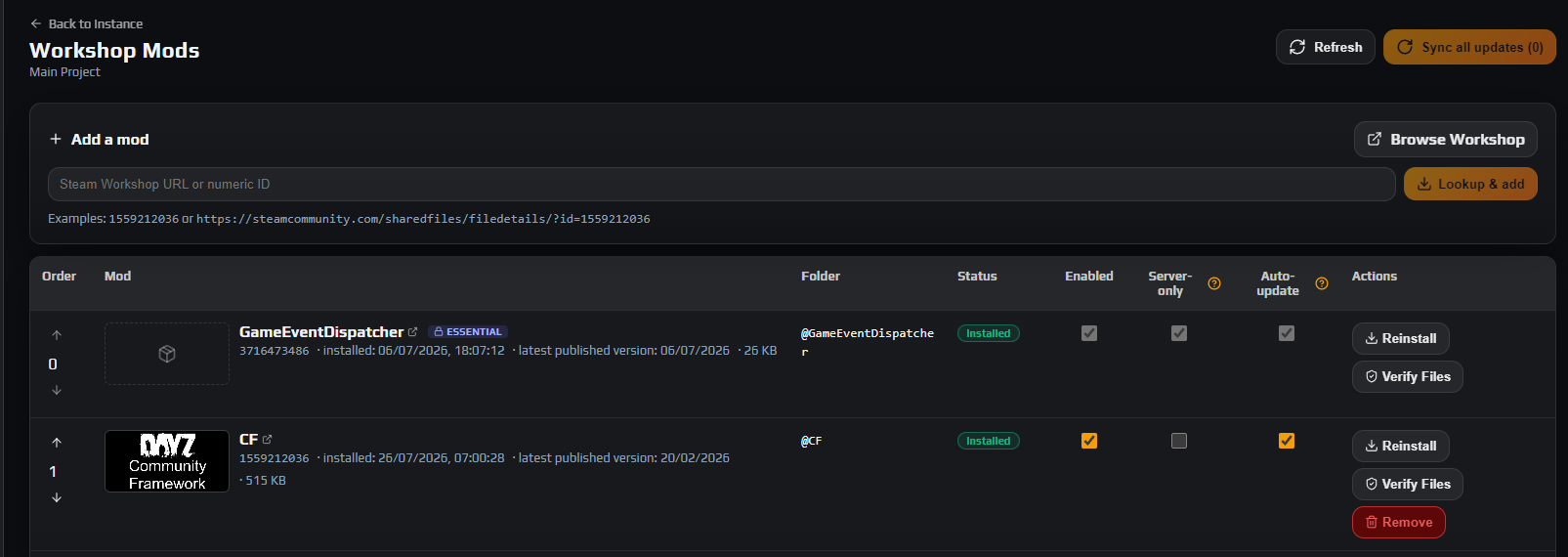Click the CF mod name

tap(249, 440)
